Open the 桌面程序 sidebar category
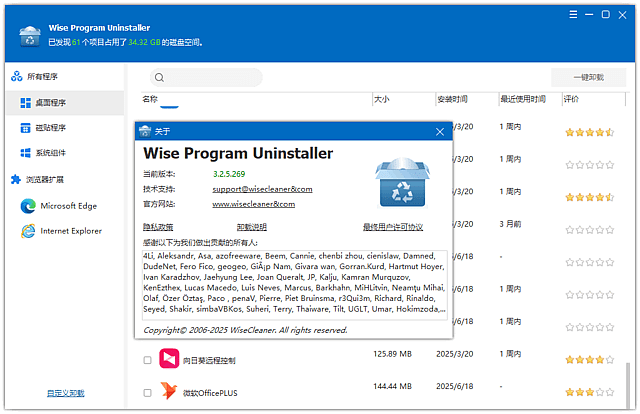This screenshot has width=640, height=414. coord(46,102)
